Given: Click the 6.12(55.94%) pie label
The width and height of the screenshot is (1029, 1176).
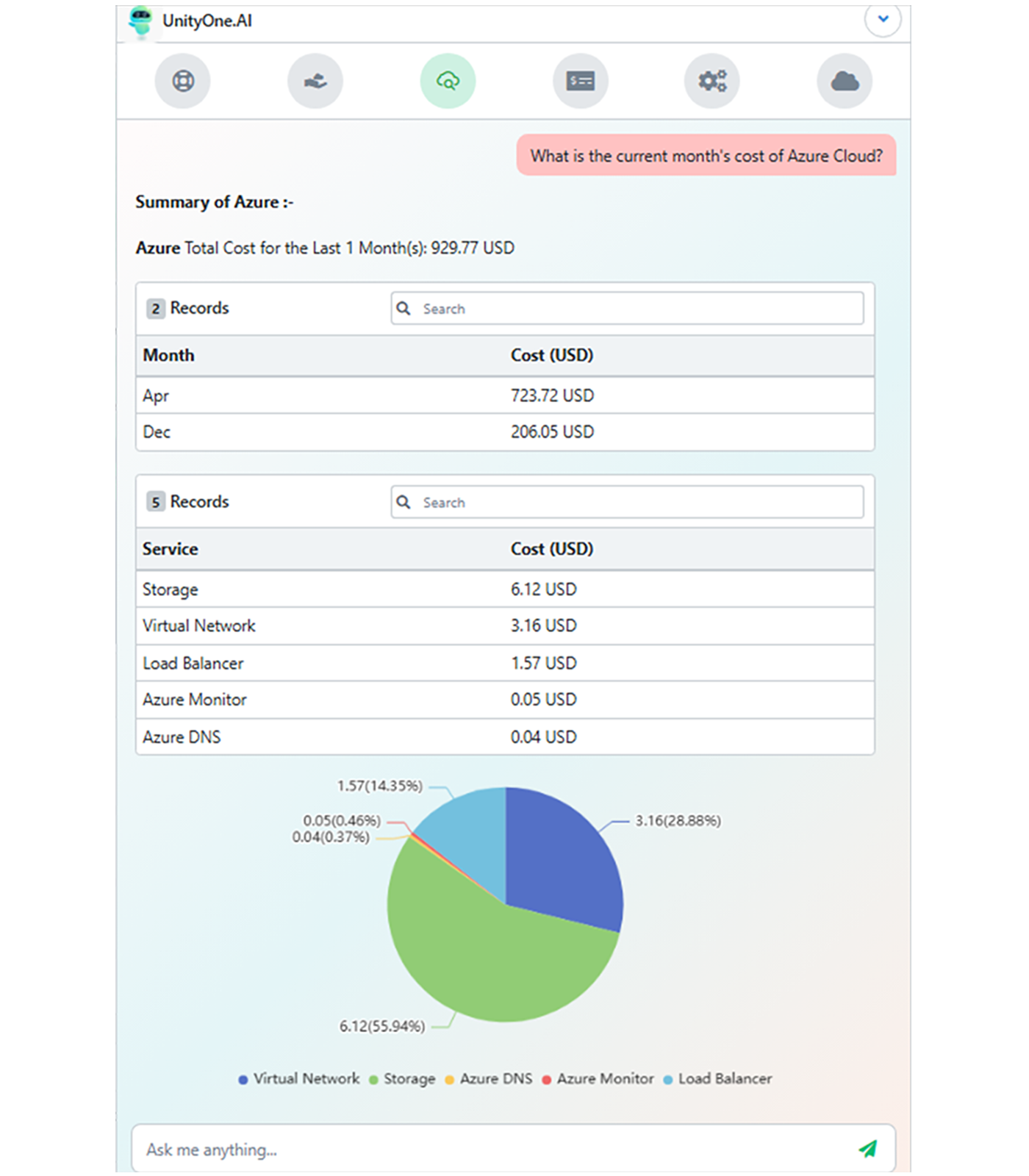Looking at the screenshot, I should 382,1026.
